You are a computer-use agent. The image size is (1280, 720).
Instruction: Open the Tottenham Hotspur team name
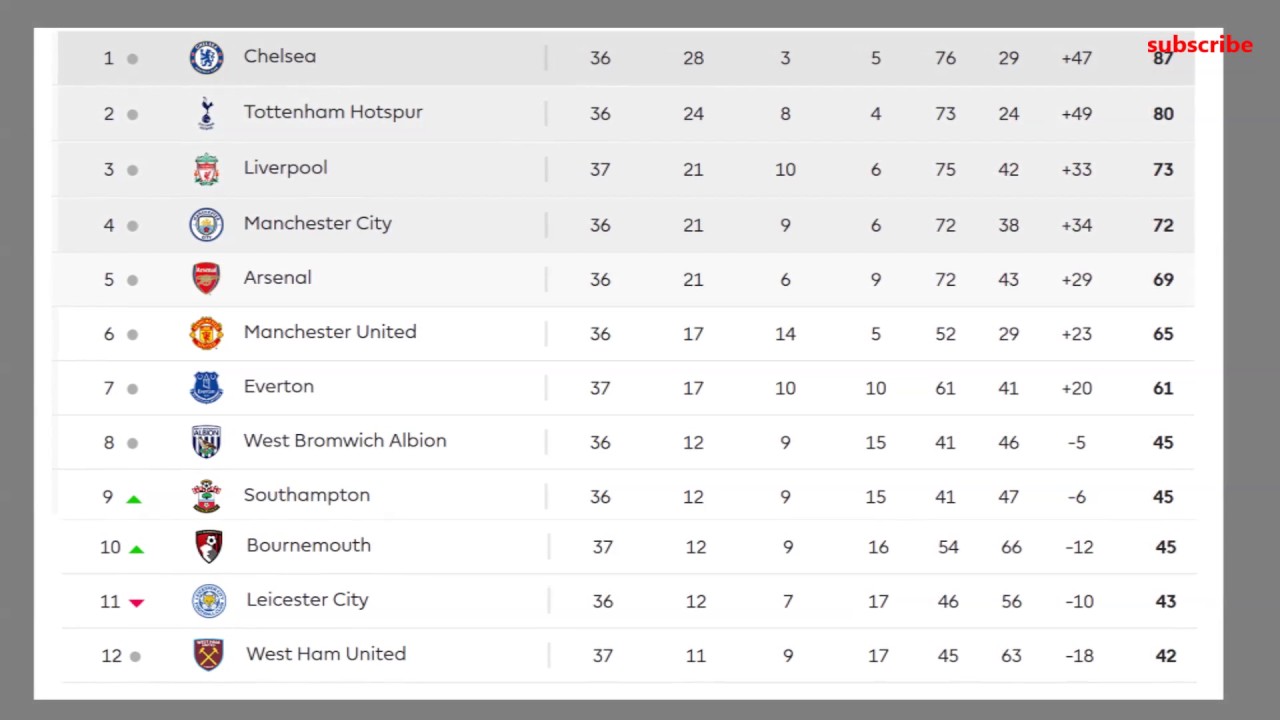[x=333, y=112]
